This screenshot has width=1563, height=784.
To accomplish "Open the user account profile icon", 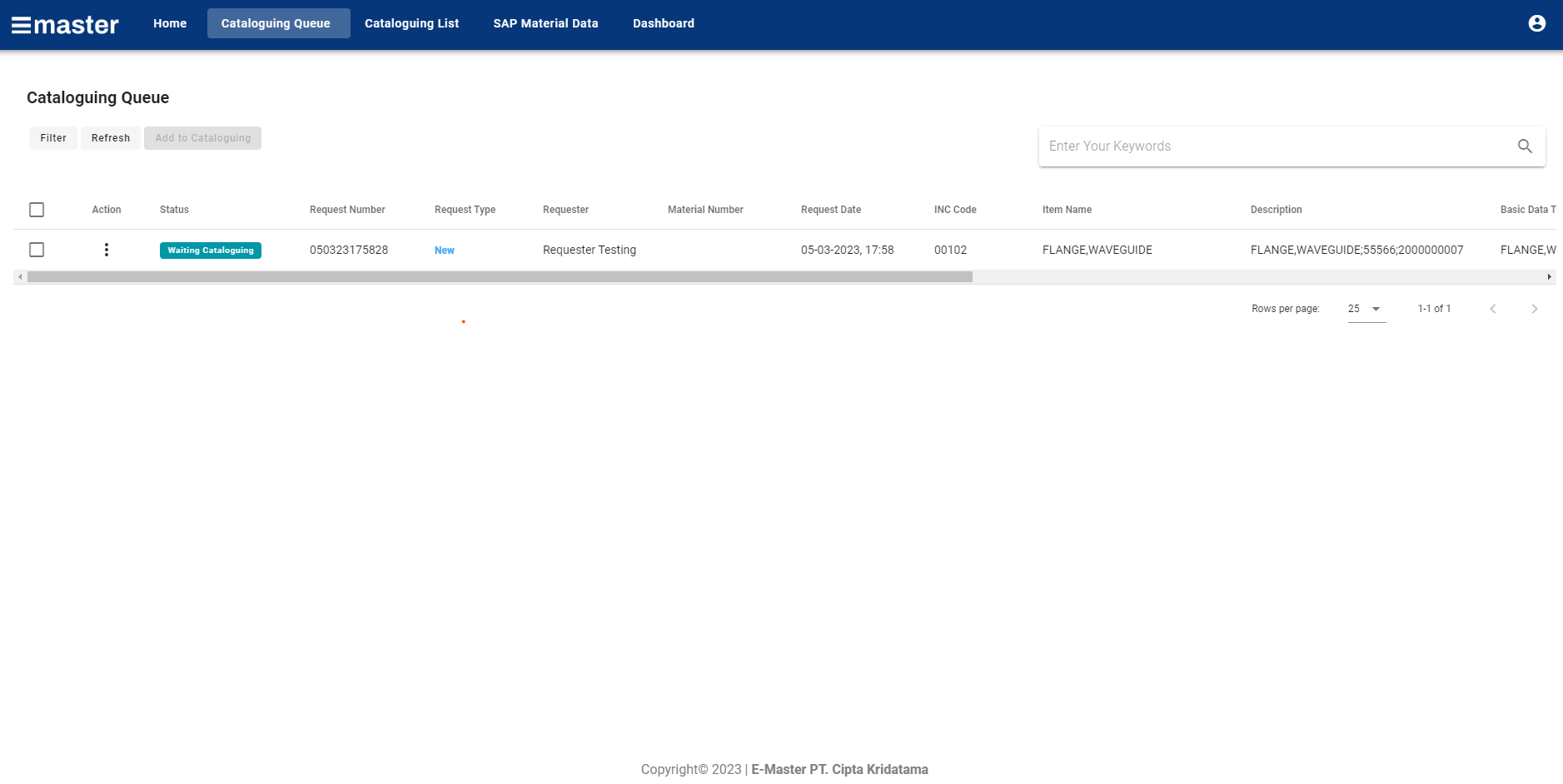I will tap(1536, 23).
